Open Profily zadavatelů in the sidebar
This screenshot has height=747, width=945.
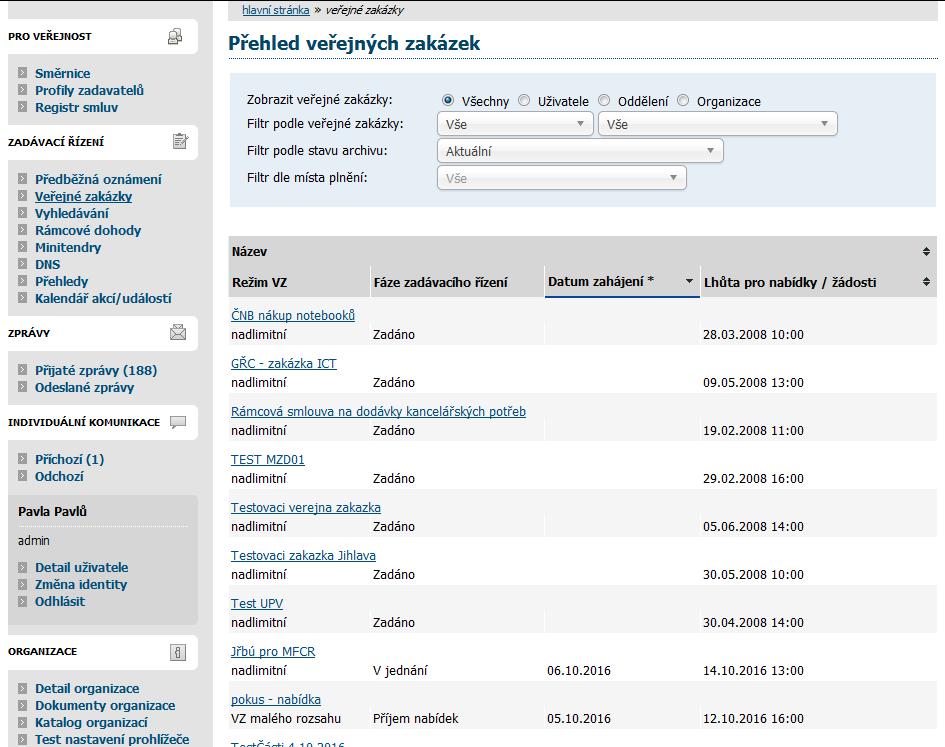[89, 90]
